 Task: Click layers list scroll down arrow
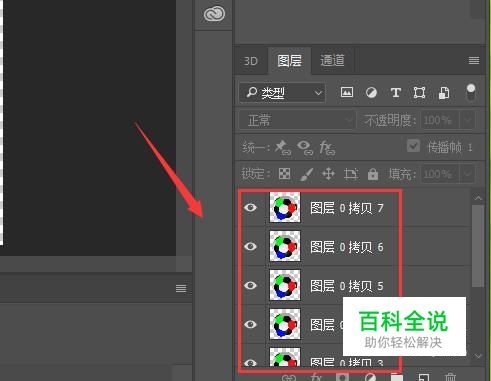478,356
